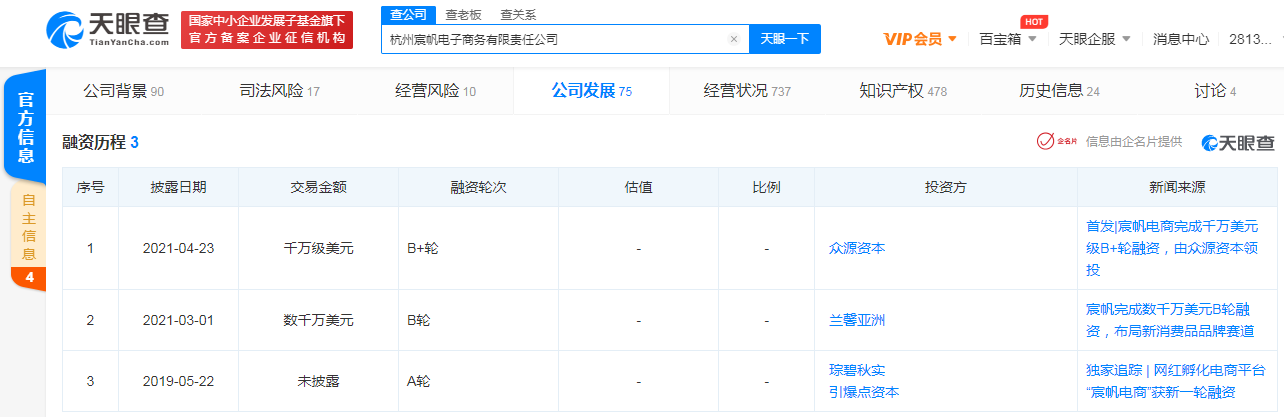Viewport: 1284px width, 417px height.
Task: Go to 知识产权 section tab
Action: pos(902,92)
